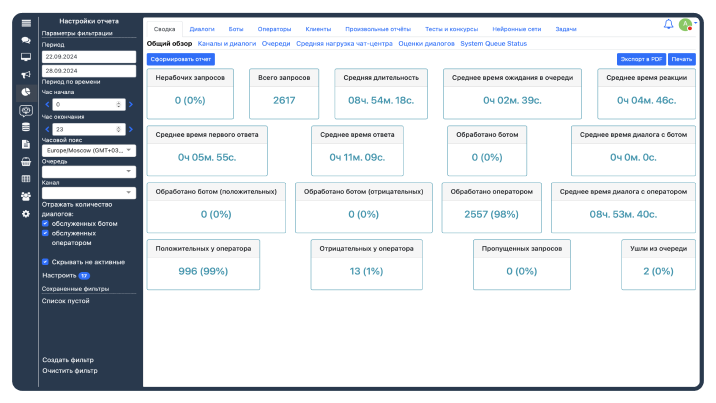Click the Всего запросов value 2617

pos(284,100)
